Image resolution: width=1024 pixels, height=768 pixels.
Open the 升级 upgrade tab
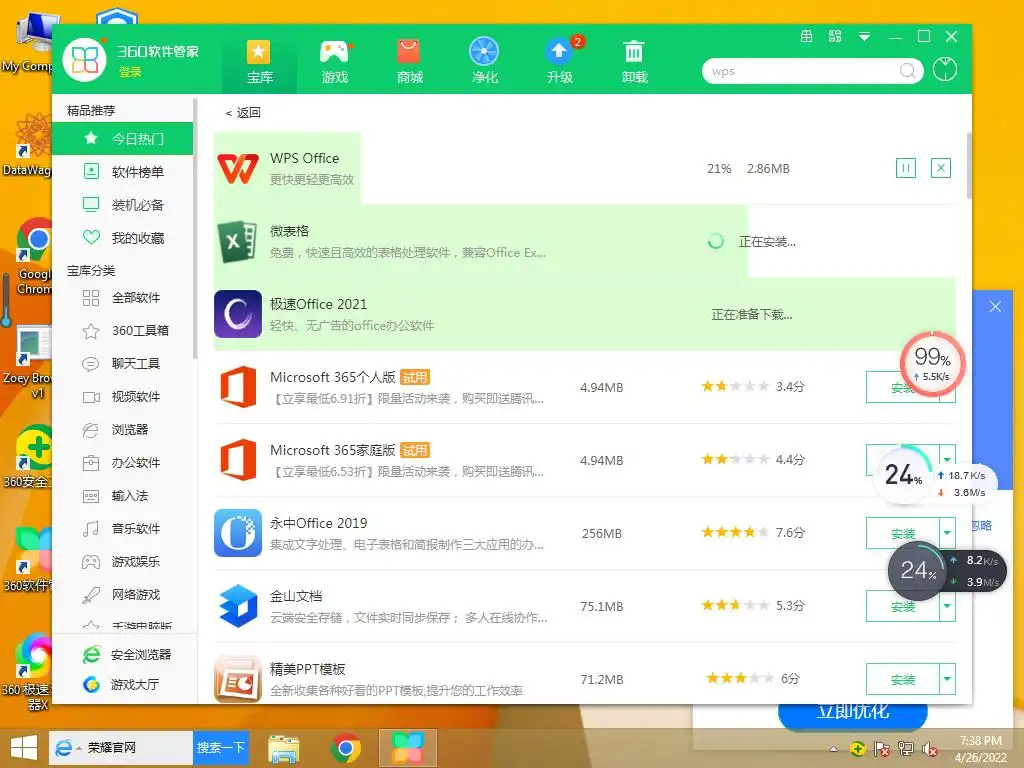(560, 61)
